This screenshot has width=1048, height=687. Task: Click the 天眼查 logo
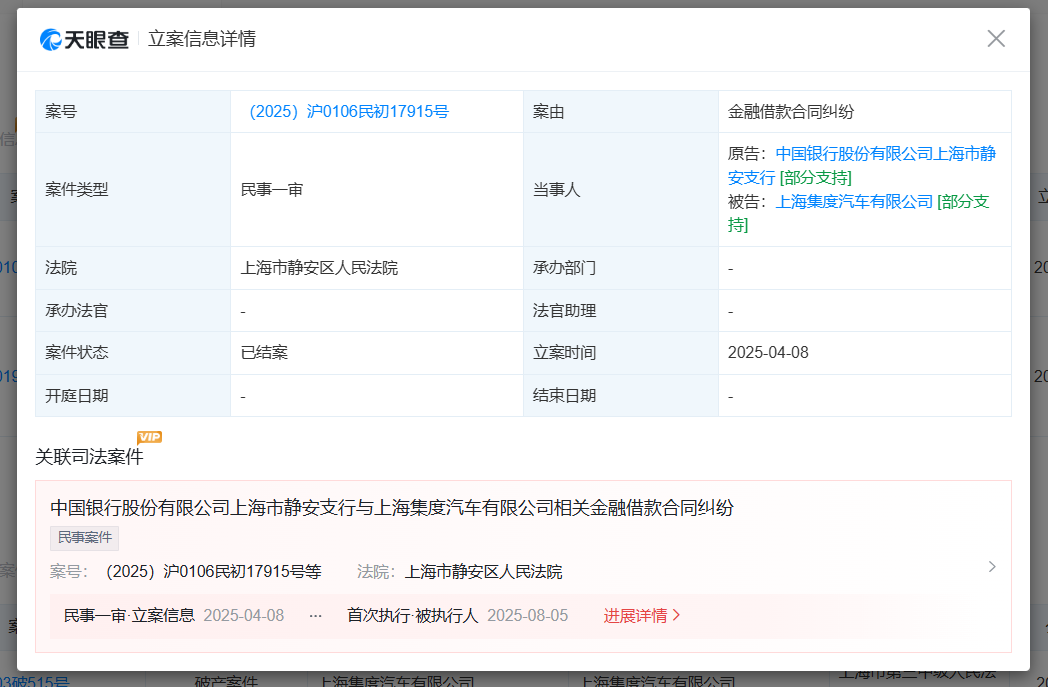pyautogui.click(x=85, y=39)
